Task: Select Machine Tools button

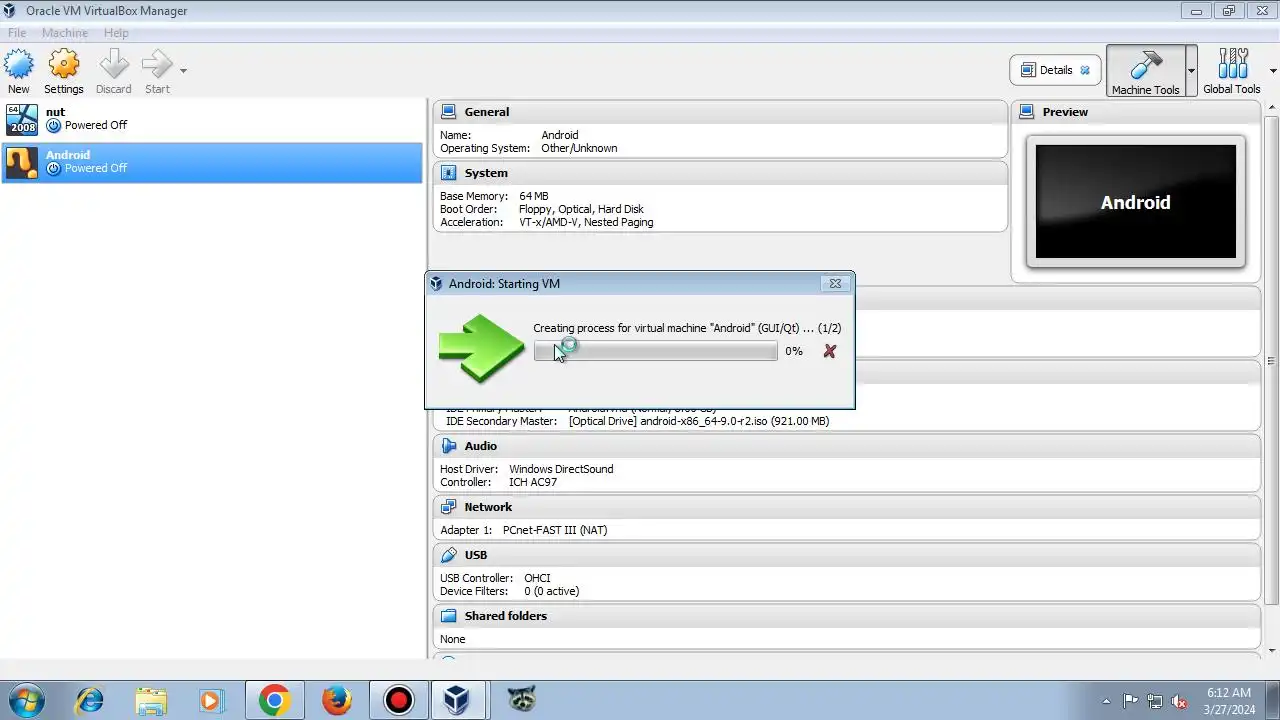Action: coord(1146,71)
